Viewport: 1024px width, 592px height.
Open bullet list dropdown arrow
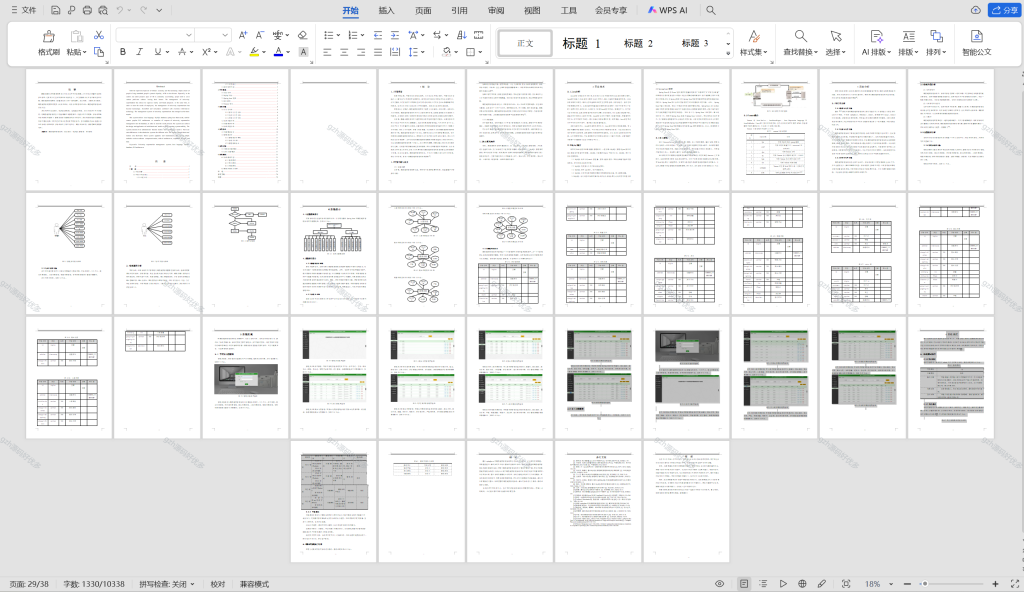[339, 35]
